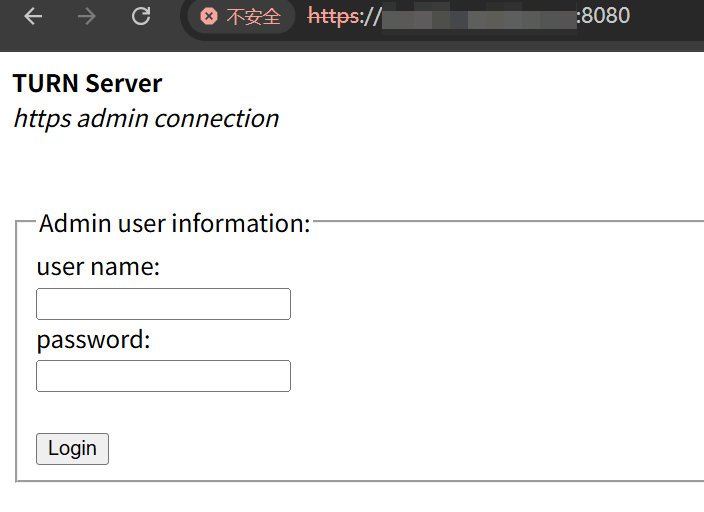Click the word Server in the heading
The image size is (704, 512).
123,83
